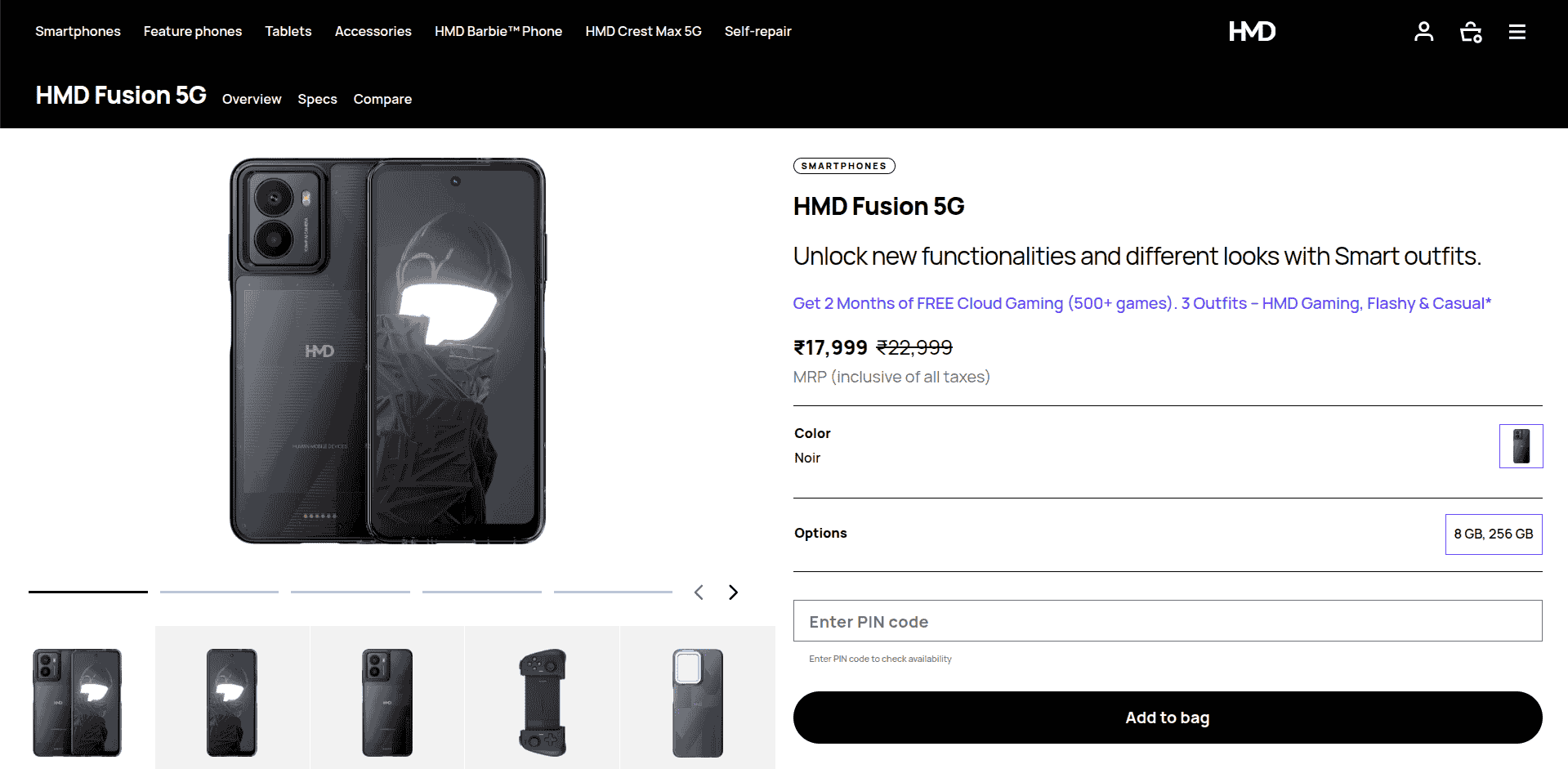Image resolution: width=1568 pixels, height=769 pixels.
Task: Click the HMD logo in header
Action: click(1252, 32)
